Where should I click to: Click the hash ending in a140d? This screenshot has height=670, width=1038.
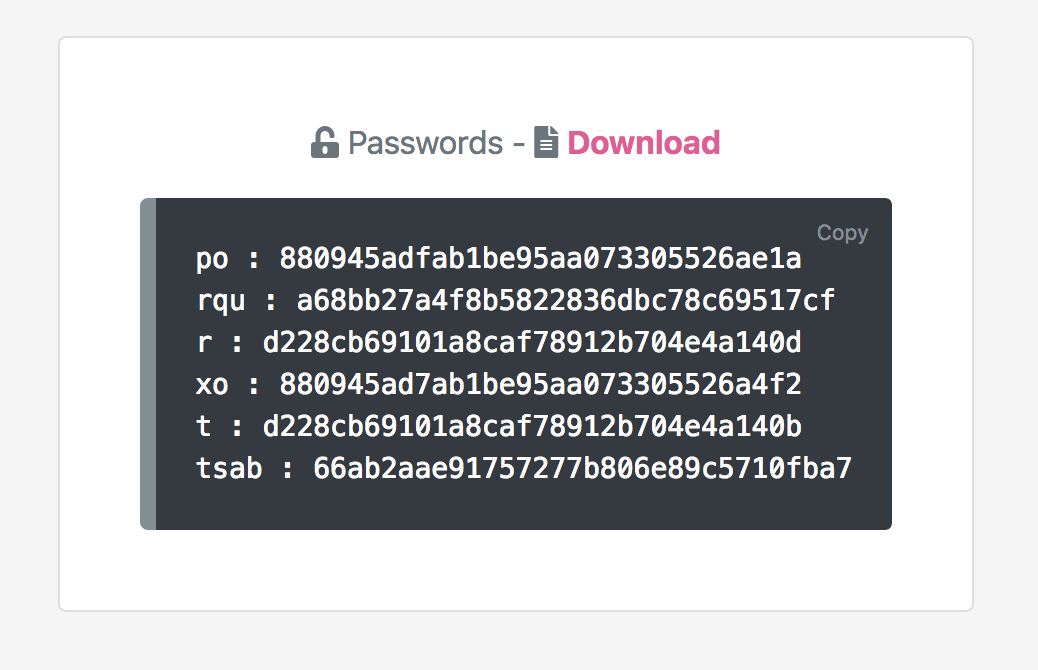click(x=532, y=342)
